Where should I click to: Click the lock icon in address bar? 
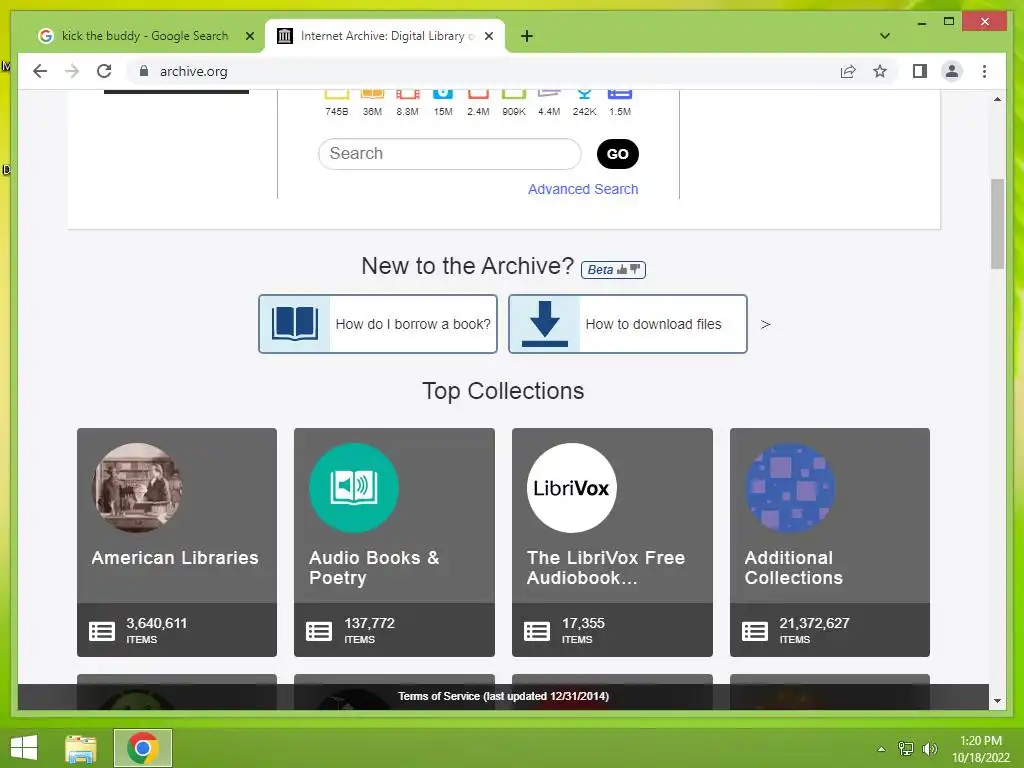tap(144, 71)
